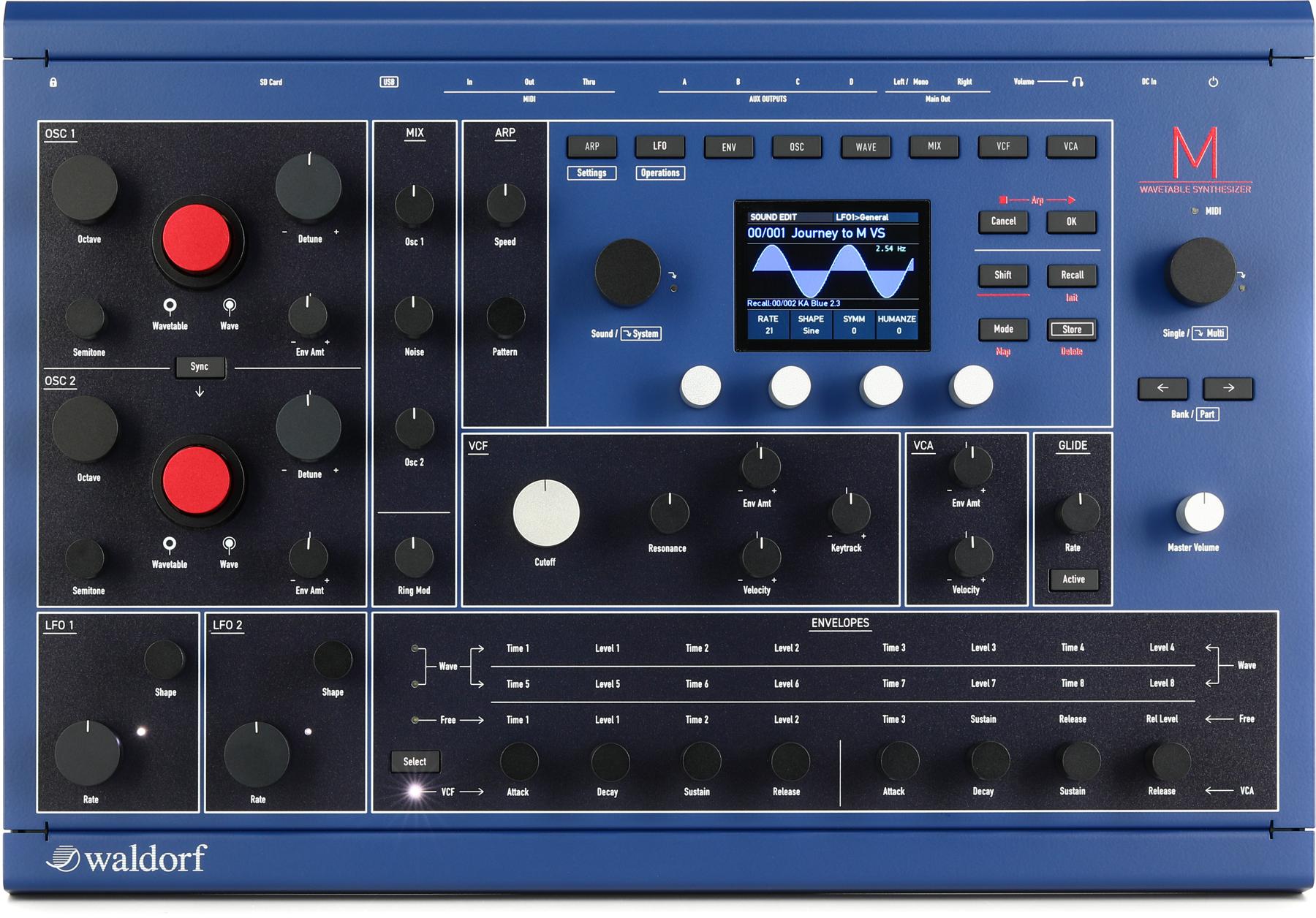
Task: Click the LFO 2 Rate knob
Action: click(257, 754)
